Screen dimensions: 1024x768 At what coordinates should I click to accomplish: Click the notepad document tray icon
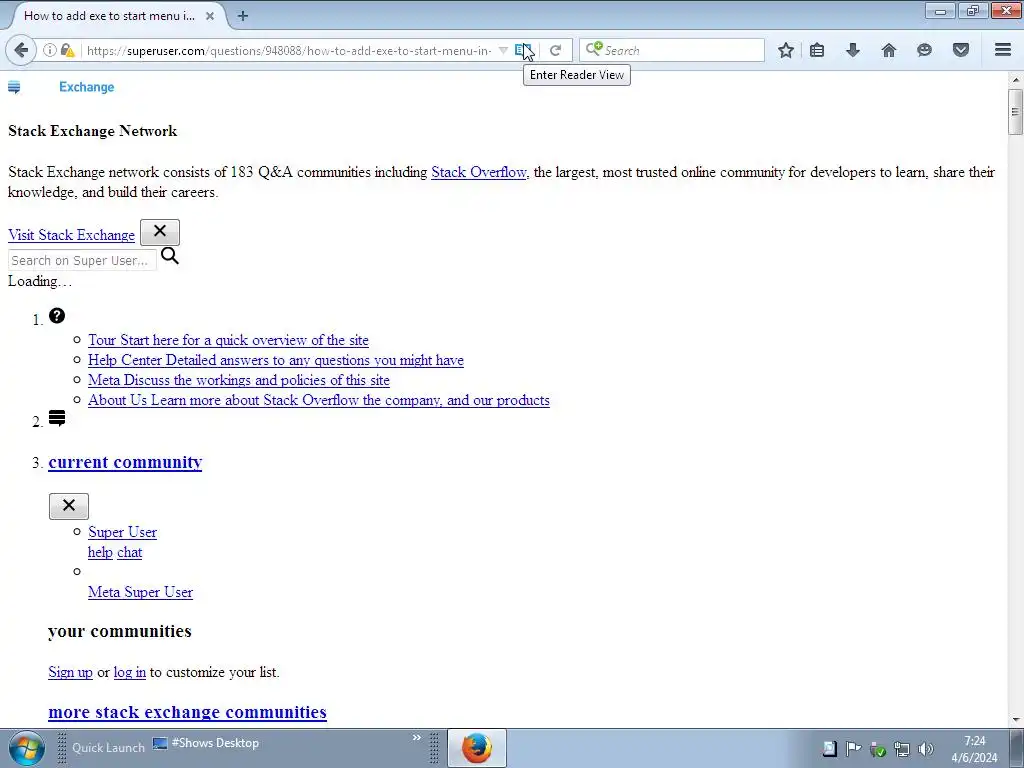click(829, 749)
